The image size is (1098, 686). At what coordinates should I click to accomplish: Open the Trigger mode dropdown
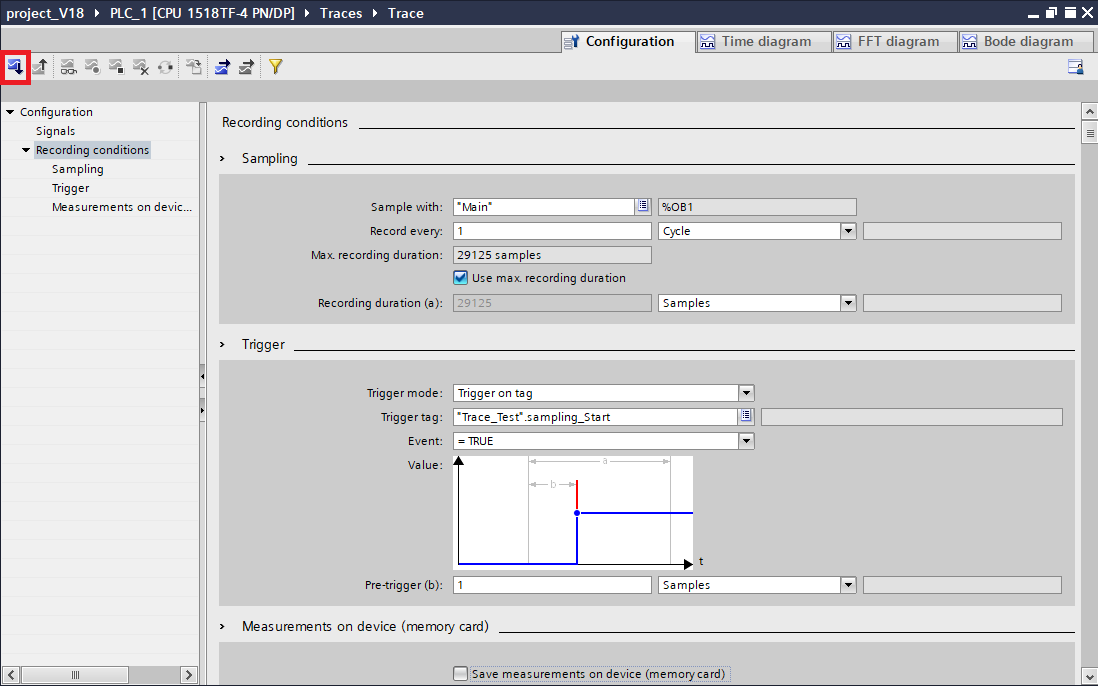[x=746, y=393]
